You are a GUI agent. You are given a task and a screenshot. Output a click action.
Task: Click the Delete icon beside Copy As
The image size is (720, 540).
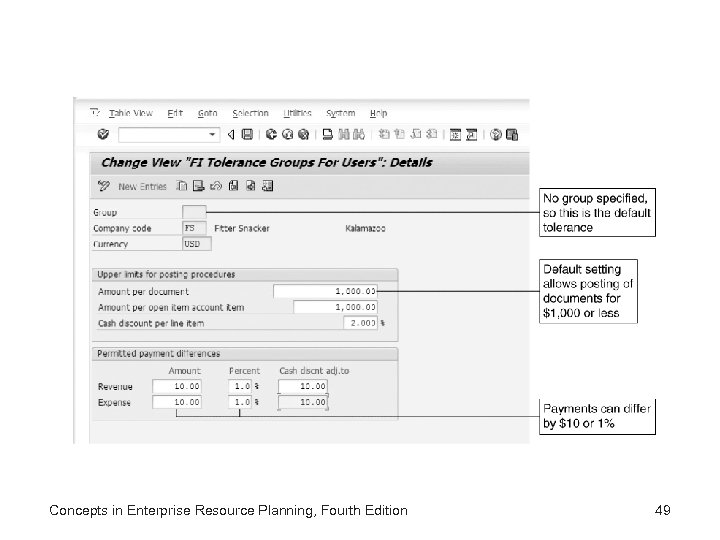click(x=198, y=186)
